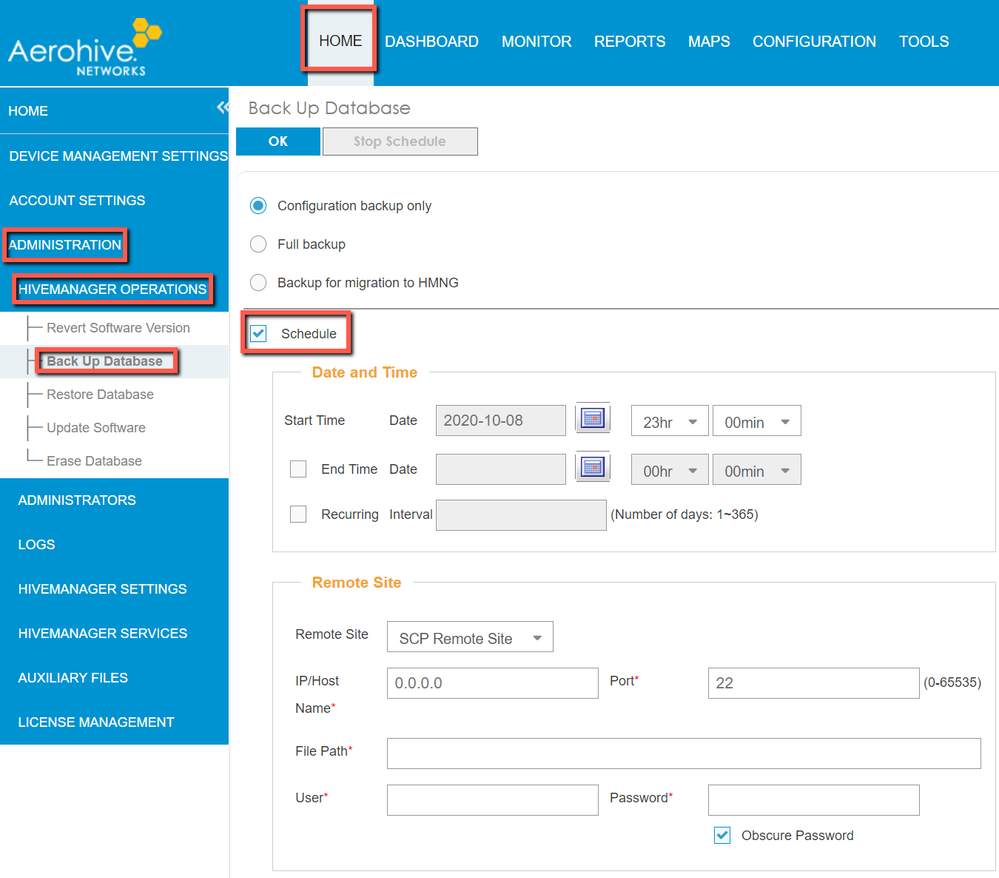Image resolution: width=999 pixels, height=878 pixels.
Task: Select Configuration backup only option
Action: tap(258, 206)
